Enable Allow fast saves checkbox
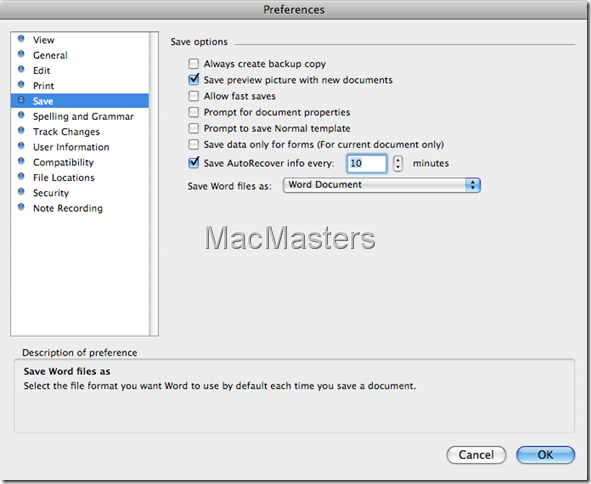The image size is (591, 484). (x=194, y=96)
